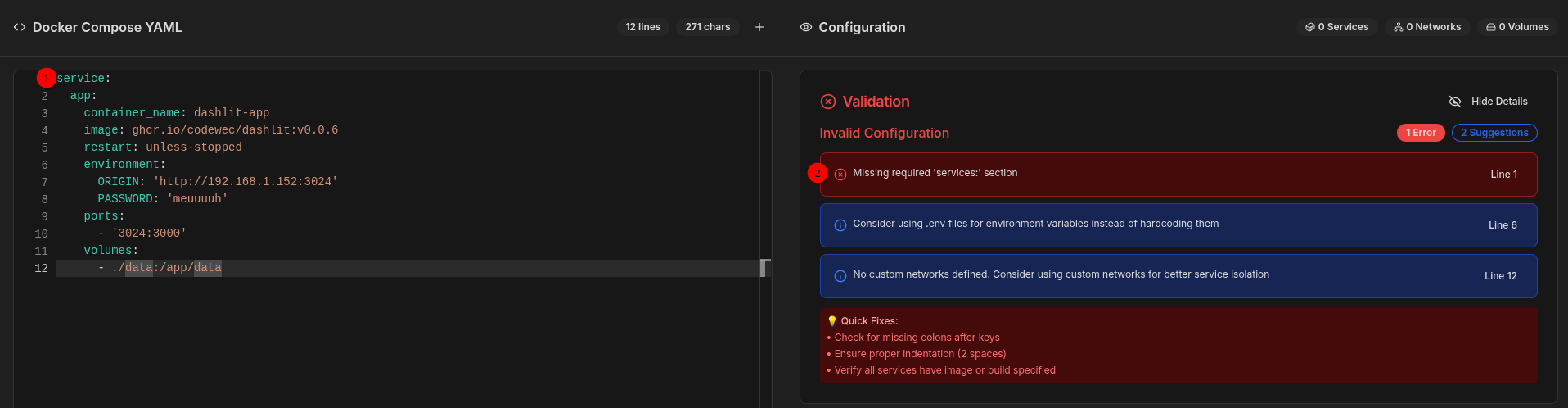Toggle Hide Details in Validation panel
Viewport: 1568px width, 408px height.
pos(1488,102)
